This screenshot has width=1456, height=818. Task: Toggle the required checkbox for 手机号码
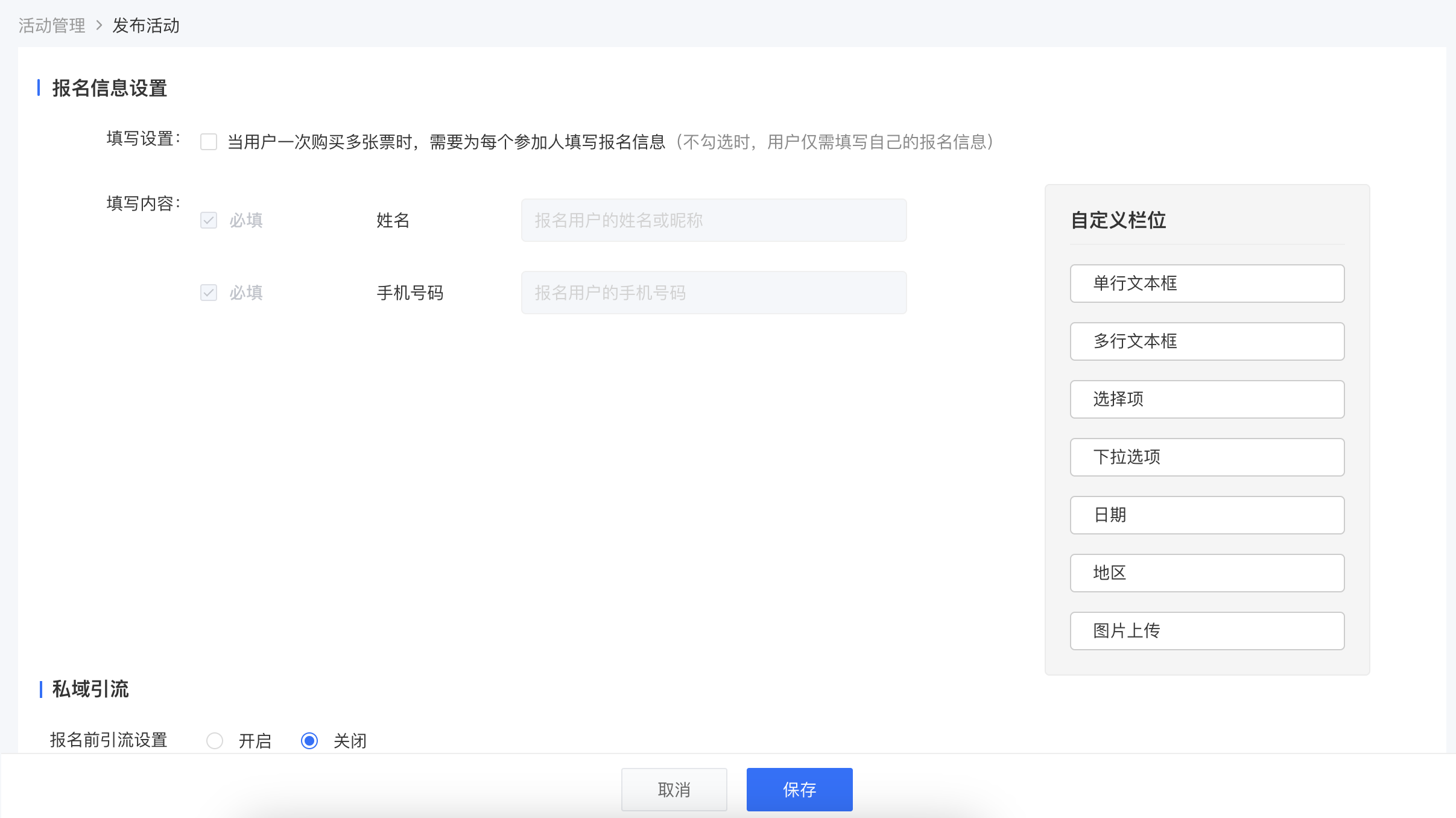point(209,293)
